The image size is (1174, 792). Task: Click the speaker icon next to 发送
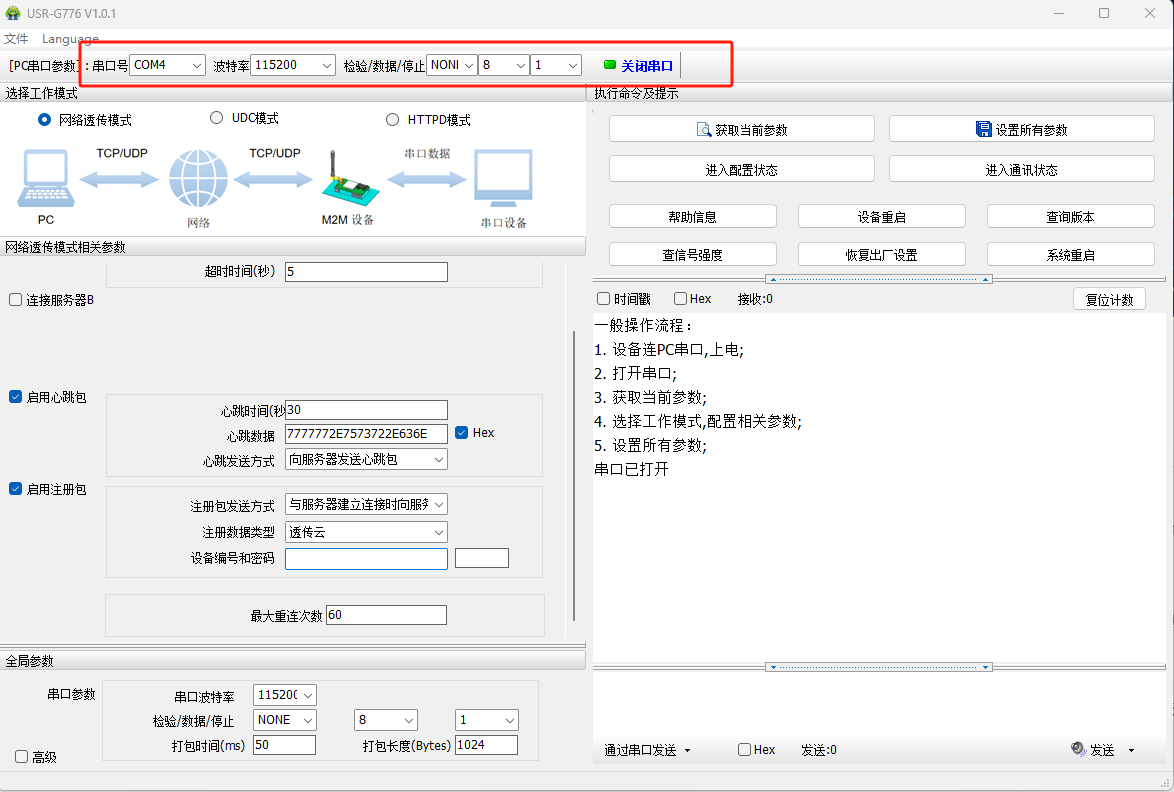pyautogui.click(x=1078, y=749)
